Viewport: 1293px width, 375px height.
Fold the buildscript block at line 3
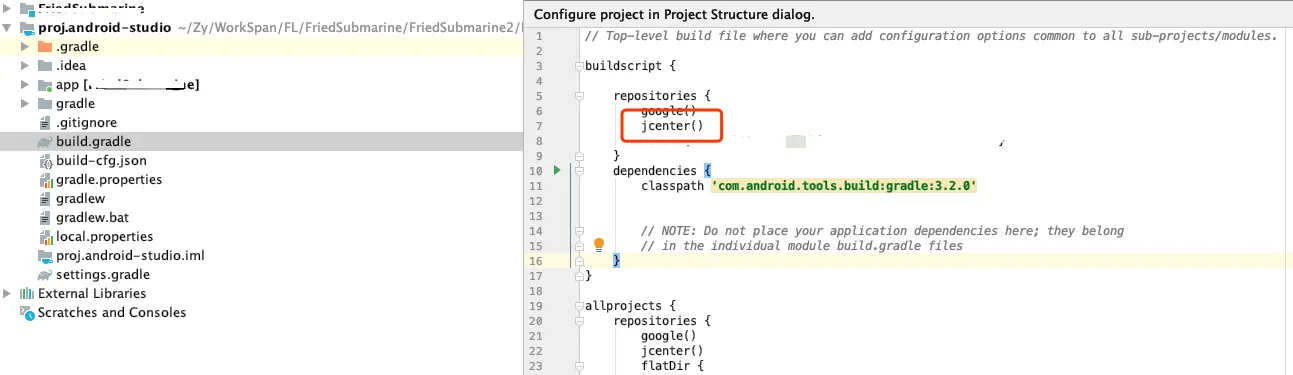(x=578, y=66)
